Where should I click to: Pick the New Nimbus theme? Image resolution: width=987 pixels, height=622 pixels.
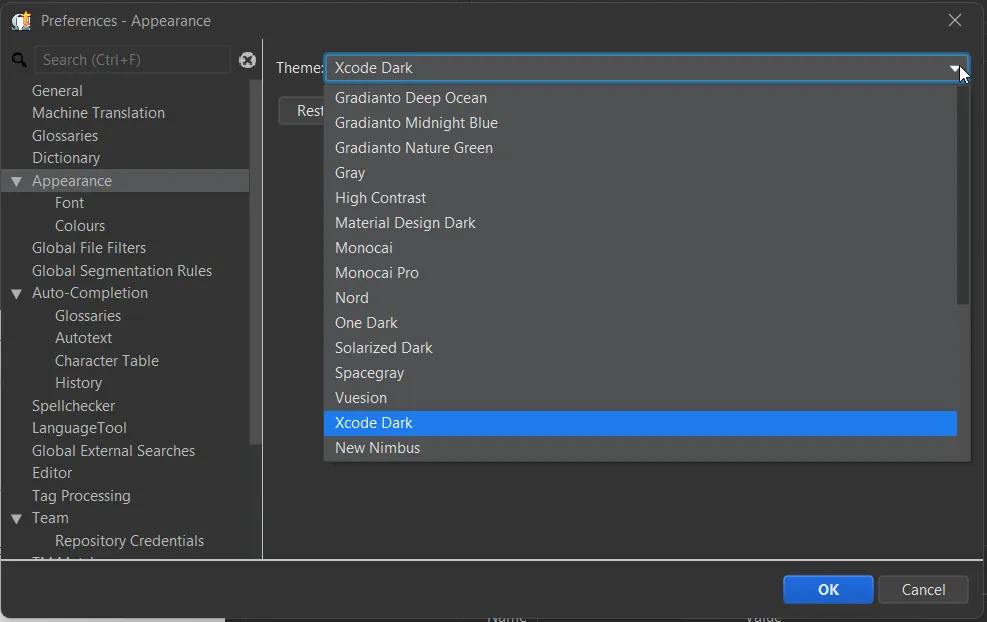pyautogui.click(x=377, y=447)
